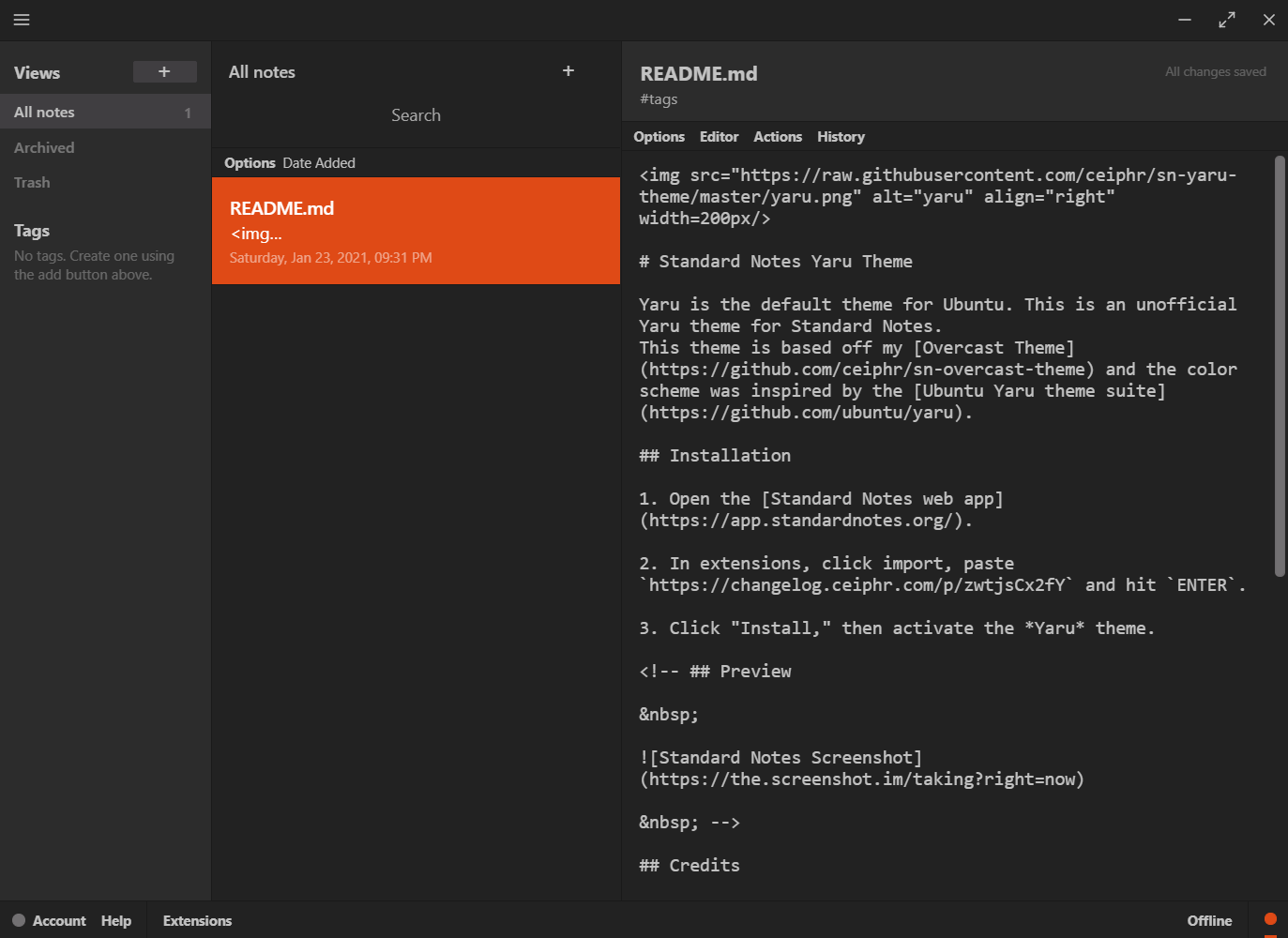Open the Extensions panel
This screenshot has height=938, width=1288.
tap(197, 921)
